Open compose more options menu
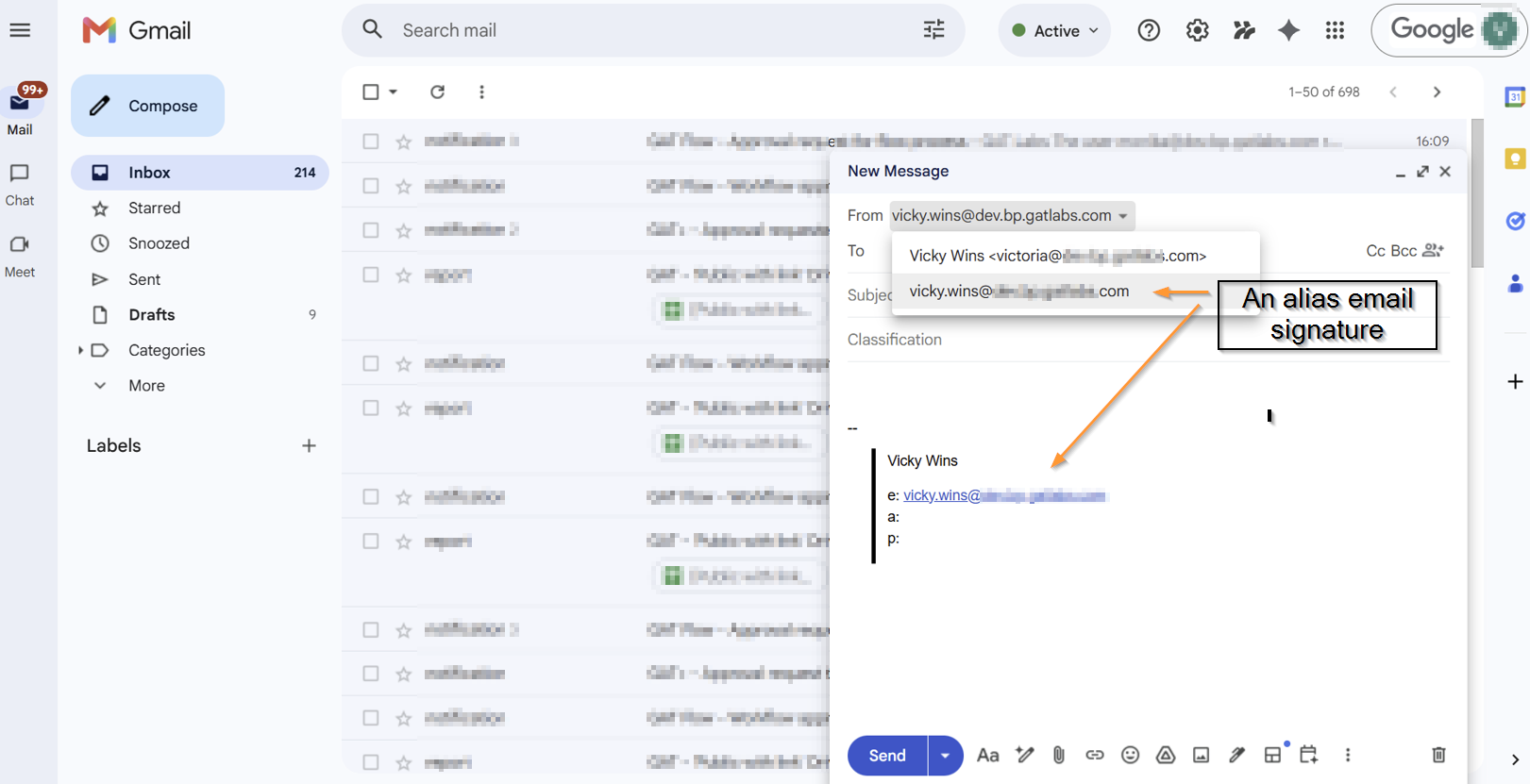Screen dimensions: 1530x784 pyautogui.click(x=1348, y=755)
